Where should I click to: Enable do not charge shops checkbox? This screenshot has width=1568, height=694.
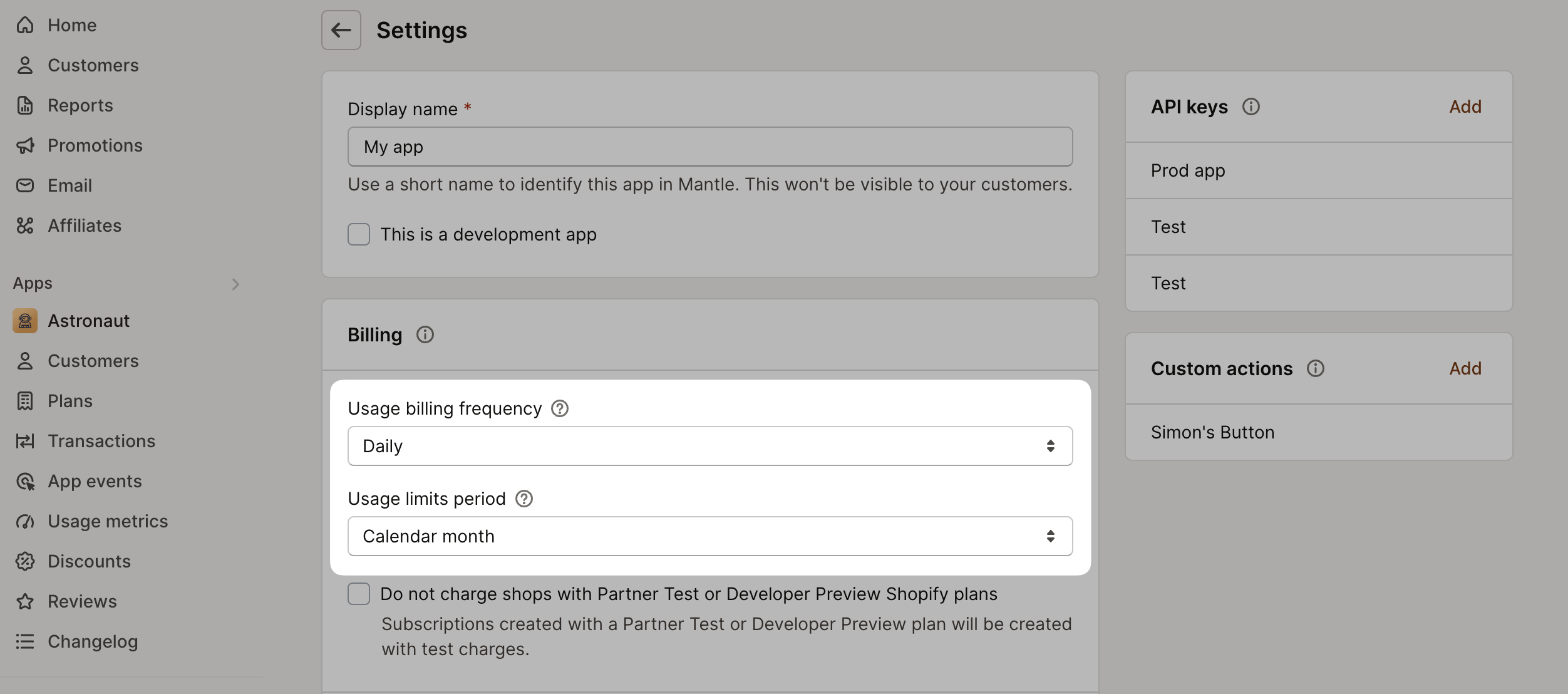pos(359,593)
